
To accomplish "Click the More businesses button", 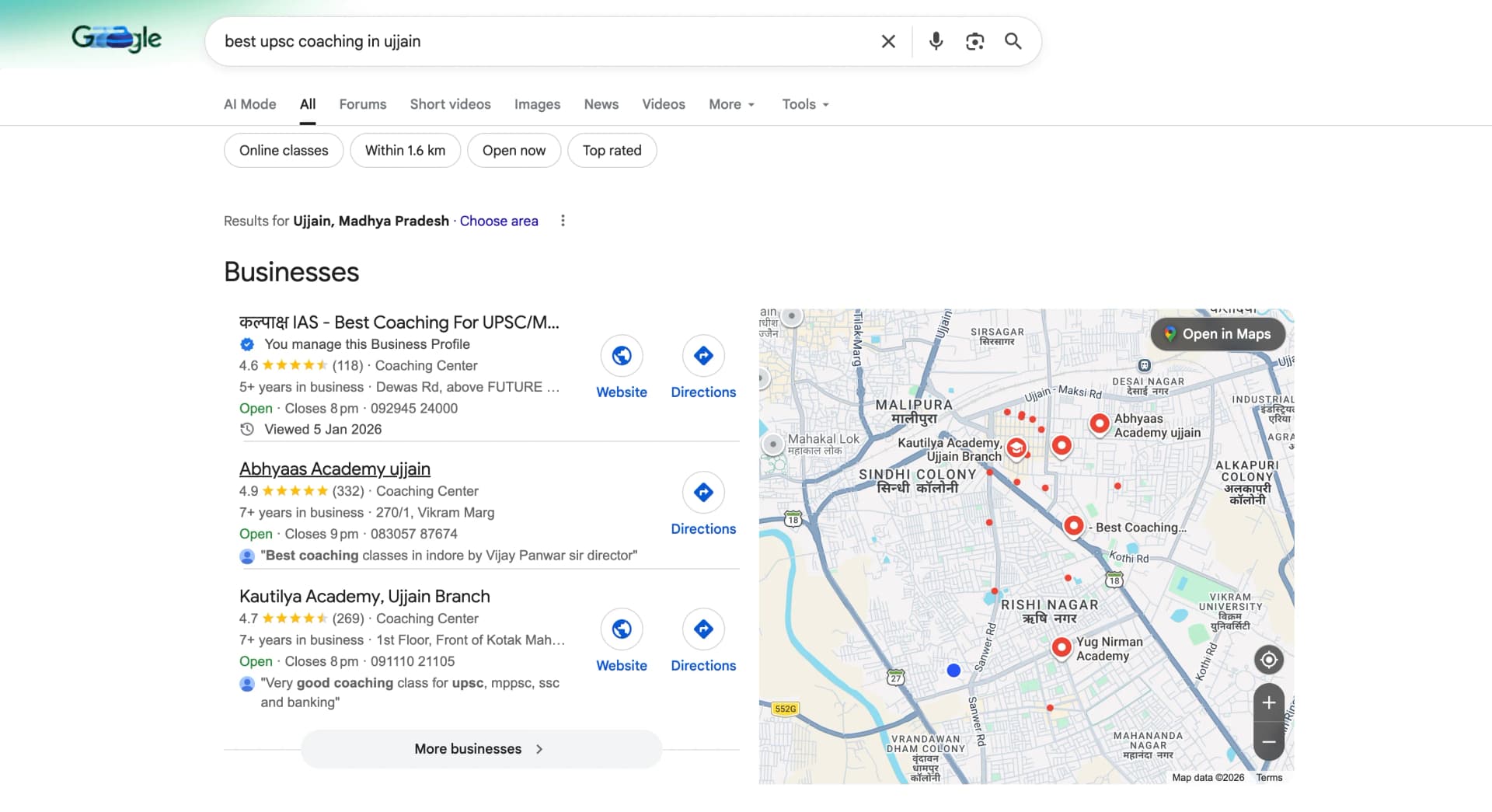I will click(482, 749).
